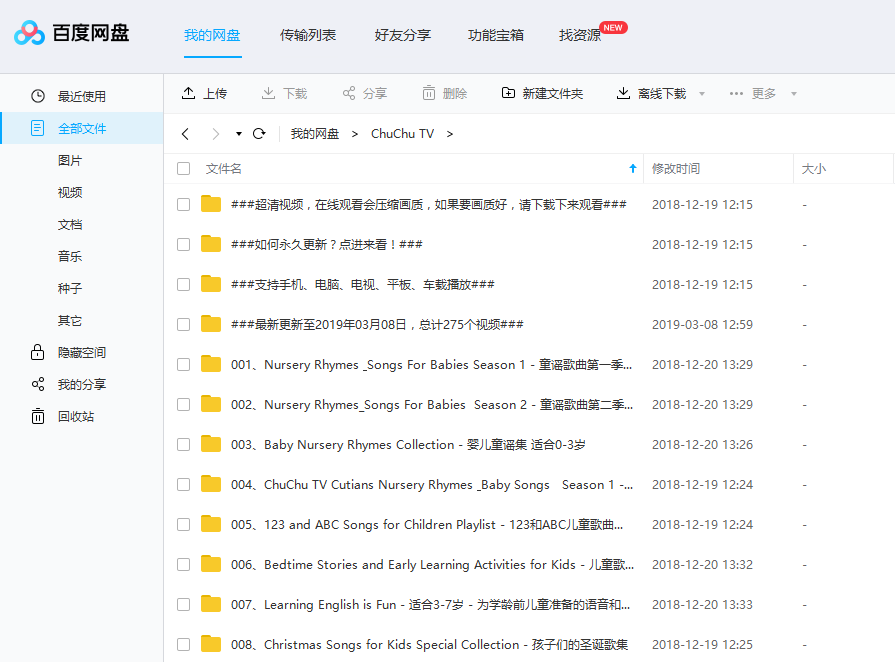
Task: Refresh the file list
Action: pyautogui.click(x=259, y=134)
